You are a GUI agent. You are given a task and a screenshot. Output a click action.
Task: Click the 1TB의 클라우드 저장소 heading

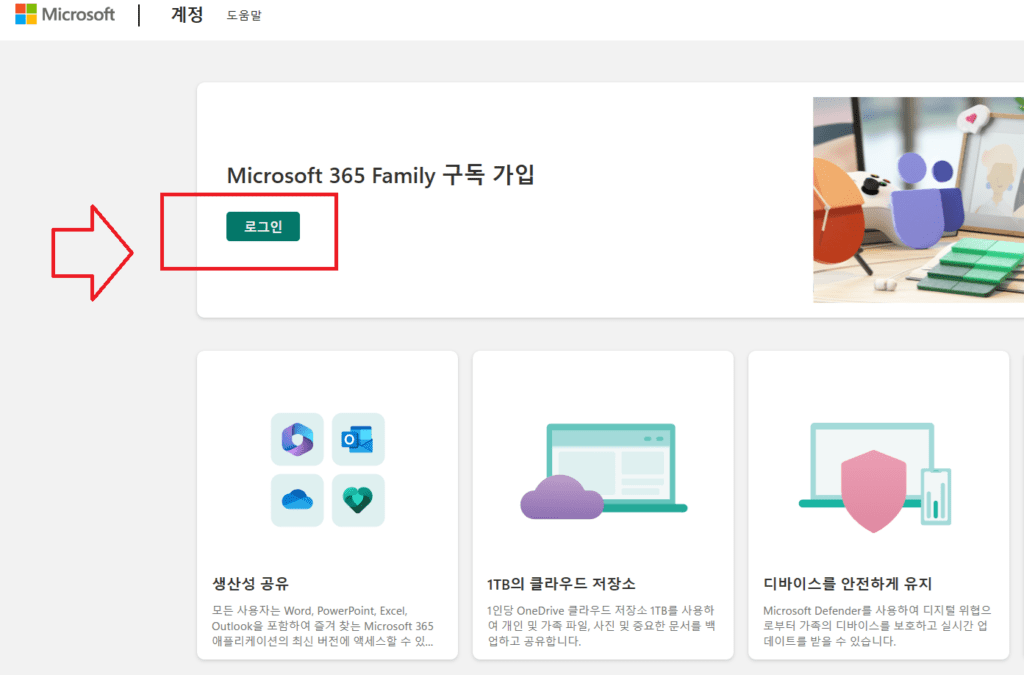pyautogui.click(x=561, y=584)
